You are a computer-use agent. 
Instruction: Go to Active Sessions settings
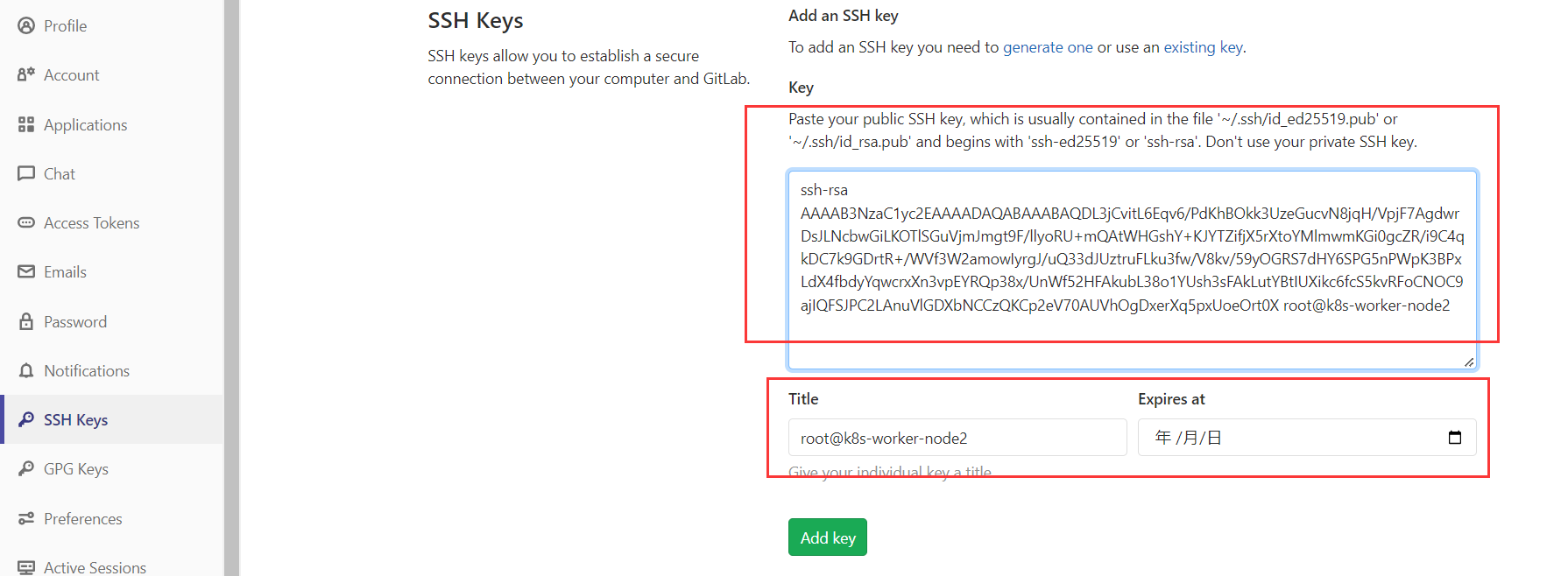95,566
